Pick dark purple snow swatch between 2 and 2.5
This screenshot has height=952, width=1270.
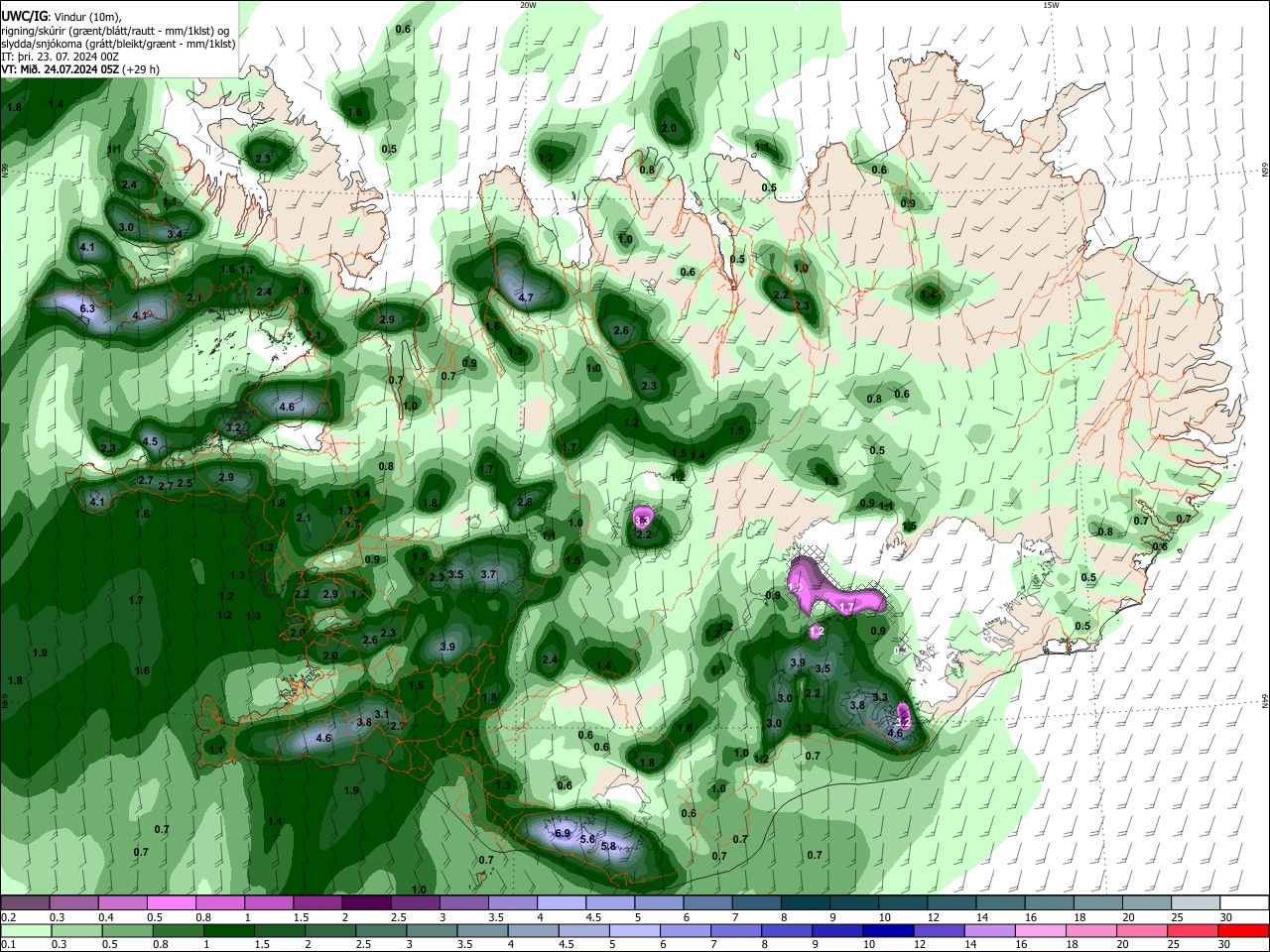pyautogui.click(x=366, y=903)
